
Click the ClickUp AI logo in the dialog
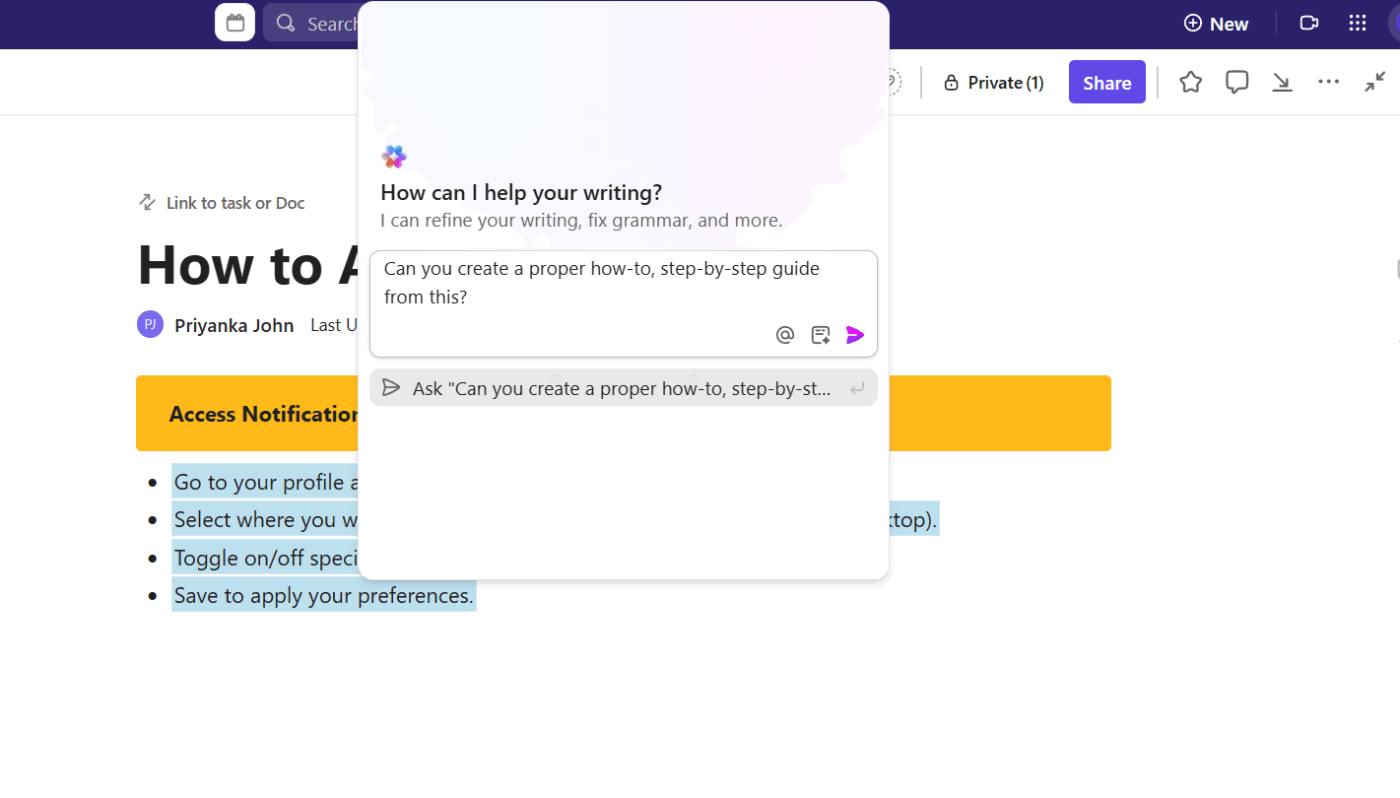[x=393, y=156]
